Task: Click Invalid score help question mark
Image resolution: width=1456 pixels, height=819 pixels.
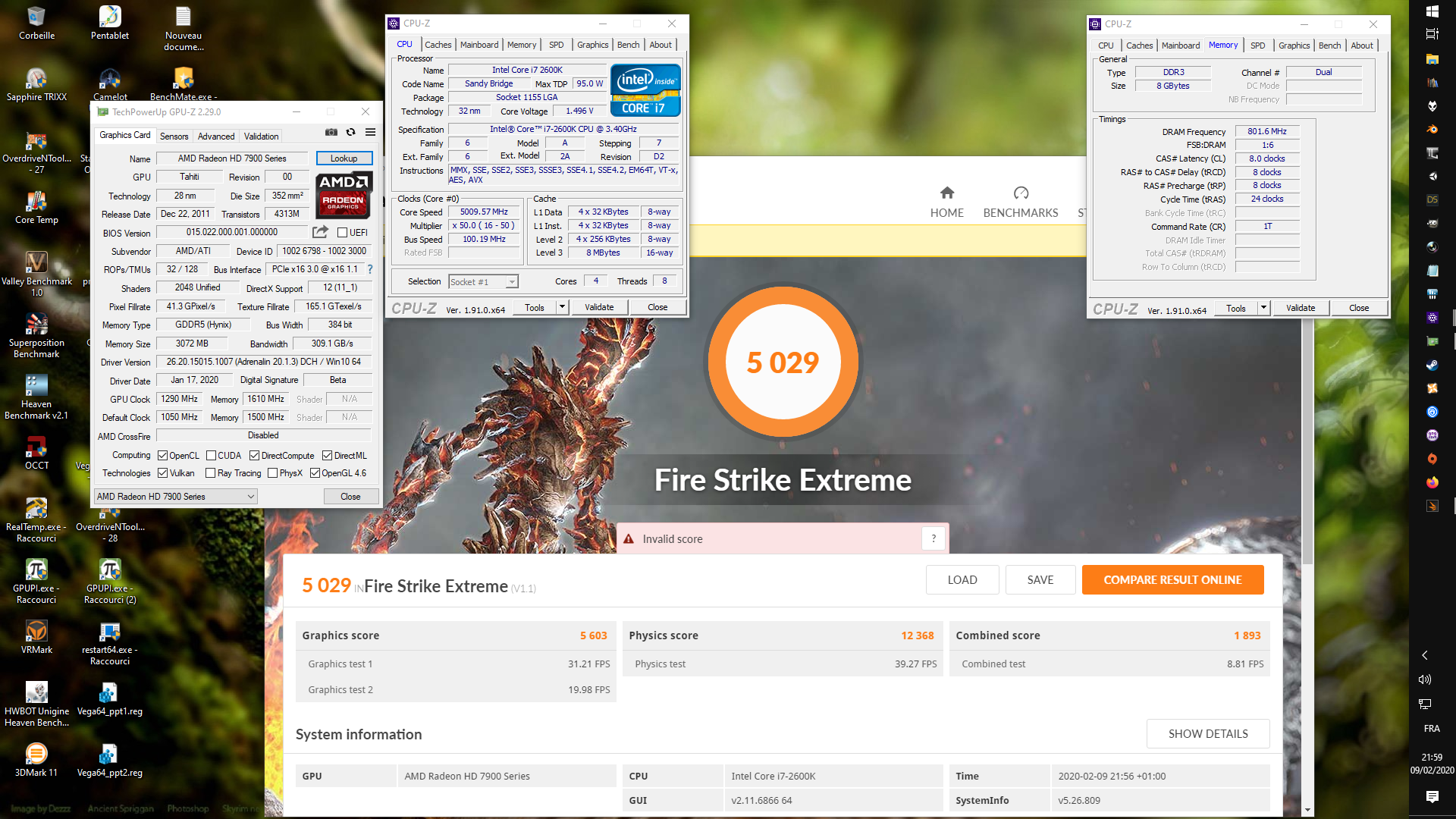Action: pyautogui.click(x=934, y=538)
